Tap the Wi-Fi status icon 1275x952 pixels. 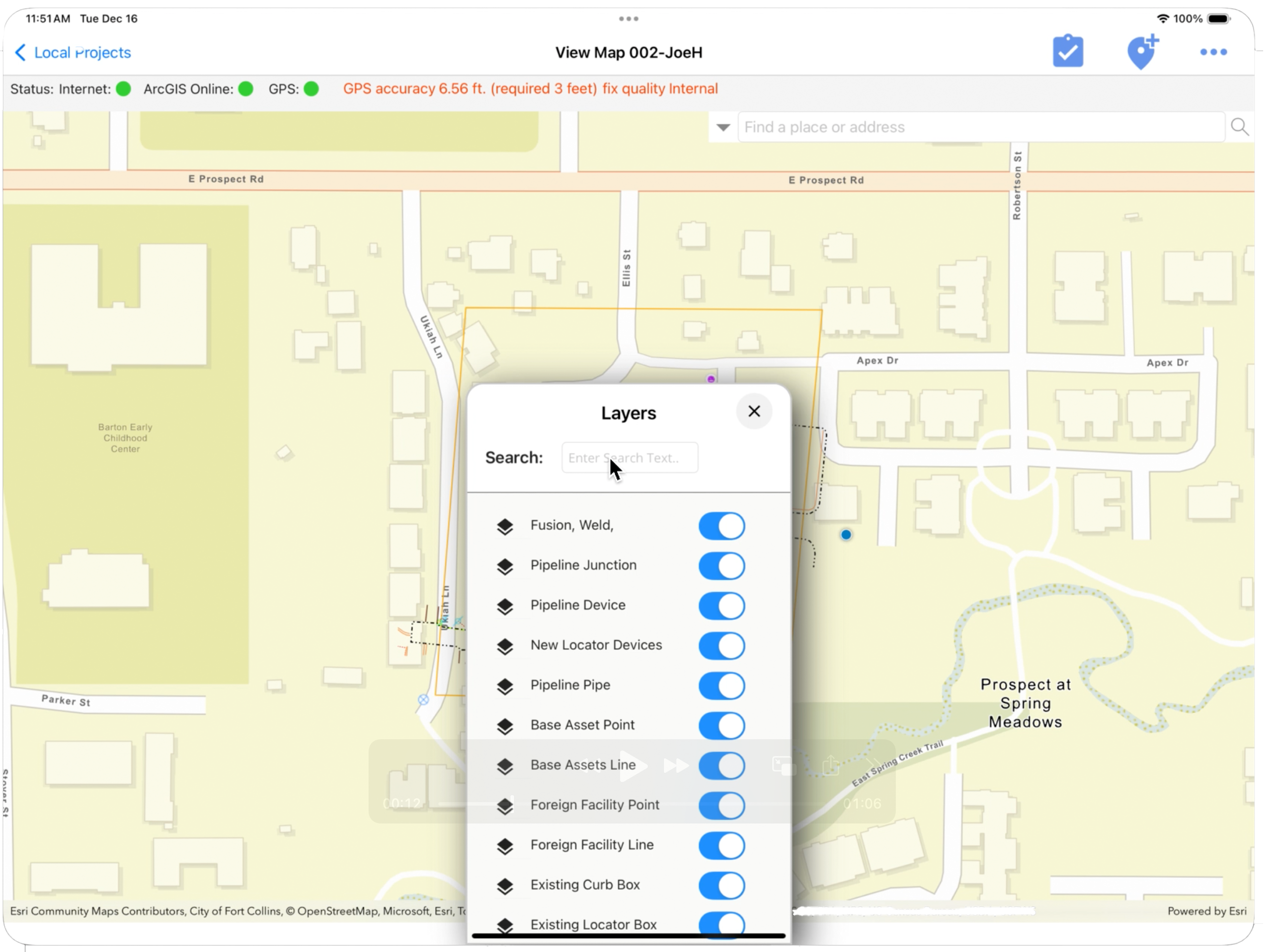point(1163,18)
